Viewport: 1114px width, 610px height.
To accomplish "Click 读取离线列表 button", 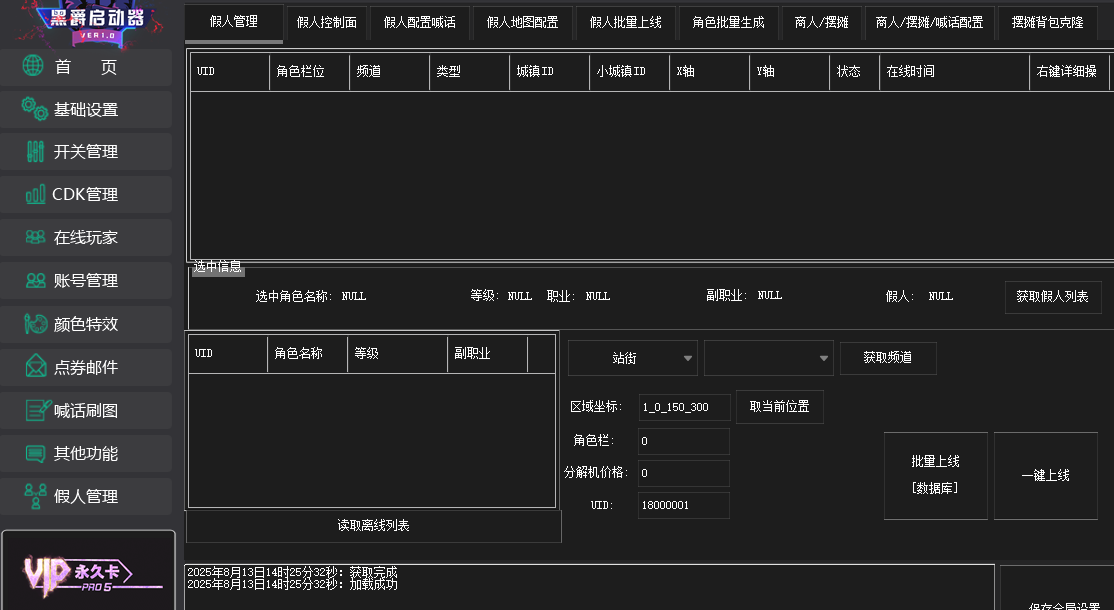I will tap(373, 526).
